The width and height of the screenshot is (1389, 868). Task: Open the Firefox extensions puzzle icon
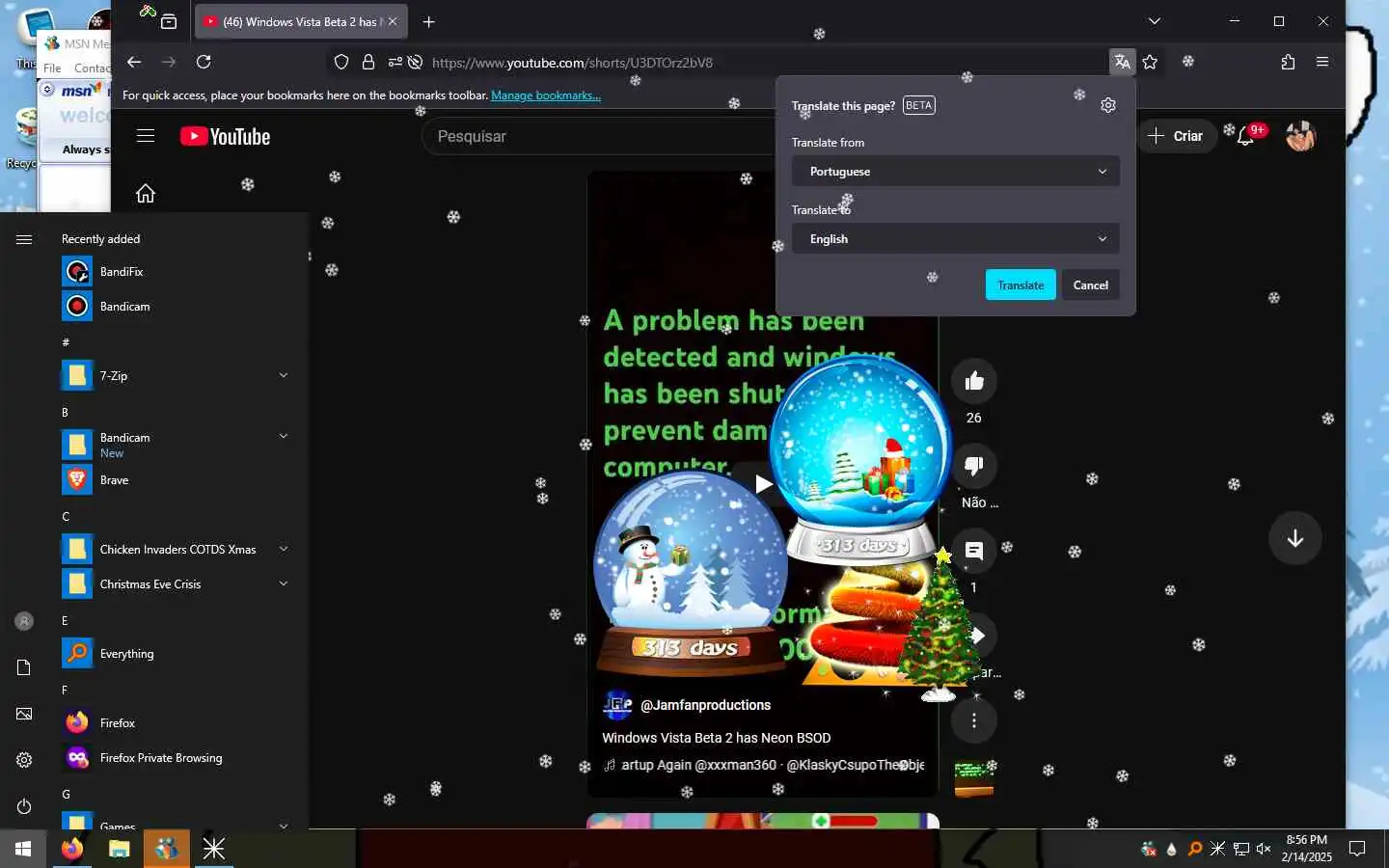click(1288, 62)
